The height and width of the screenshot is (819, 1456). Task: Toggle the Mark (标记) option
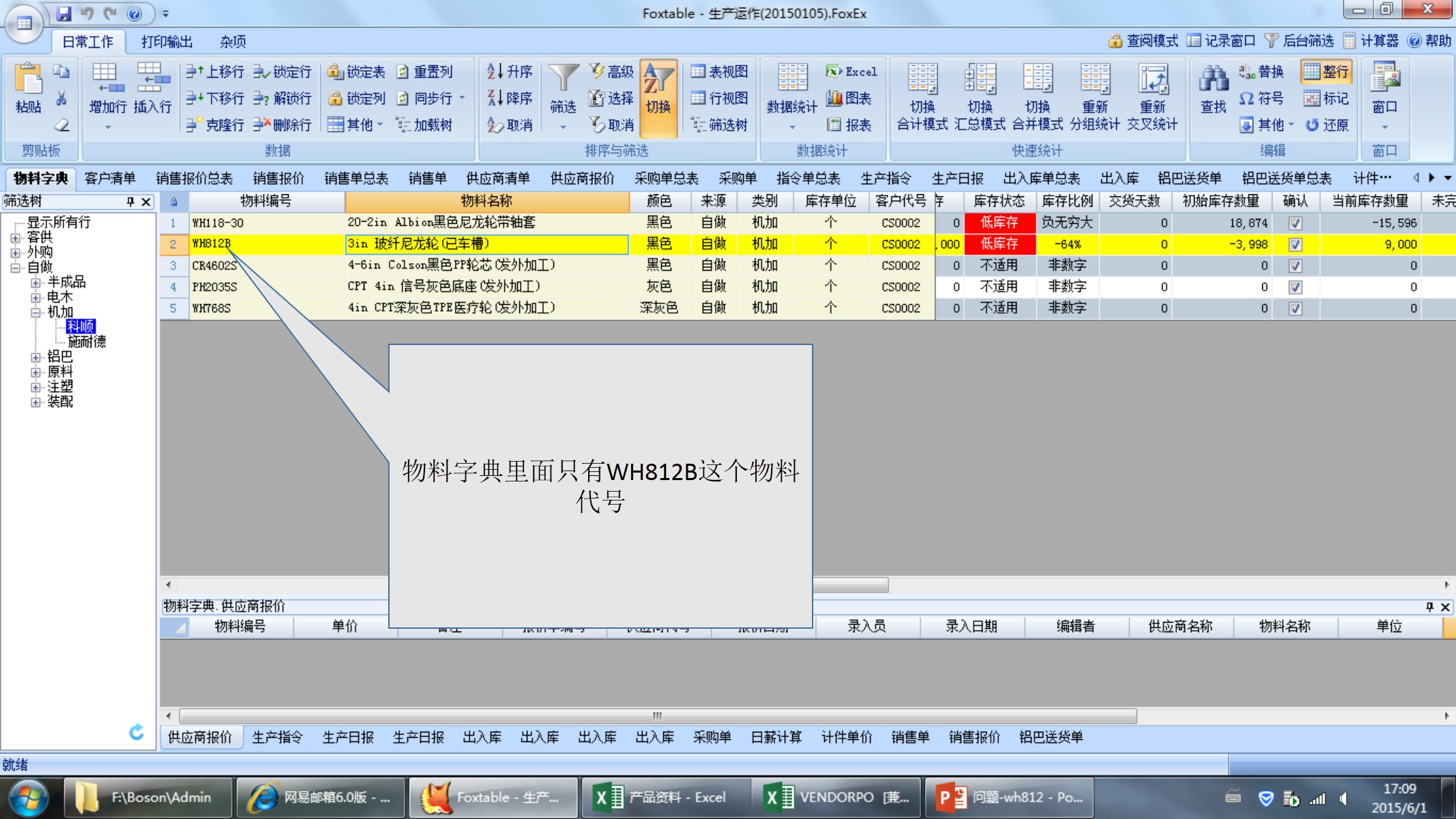click(1326, 98)
